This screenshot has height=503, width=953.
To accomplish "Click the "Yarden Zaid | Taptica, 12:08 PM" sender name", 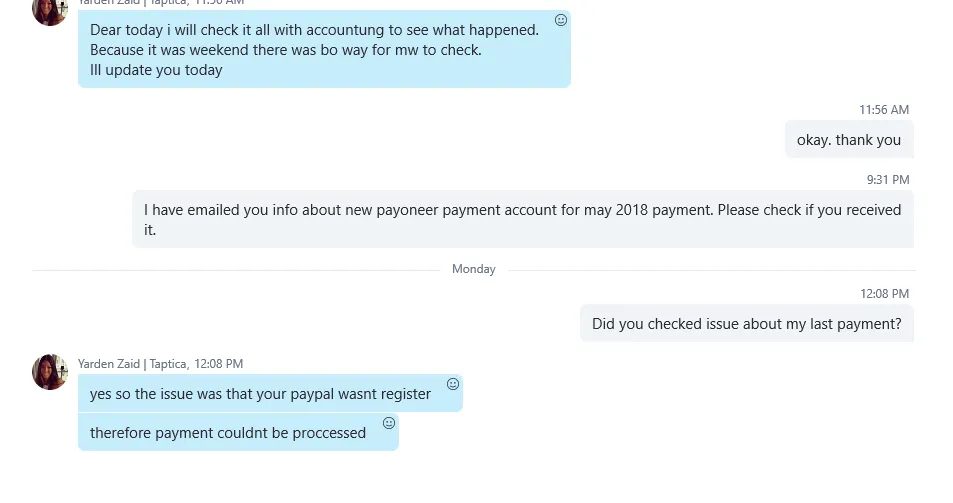I will (x=160, y=364).
